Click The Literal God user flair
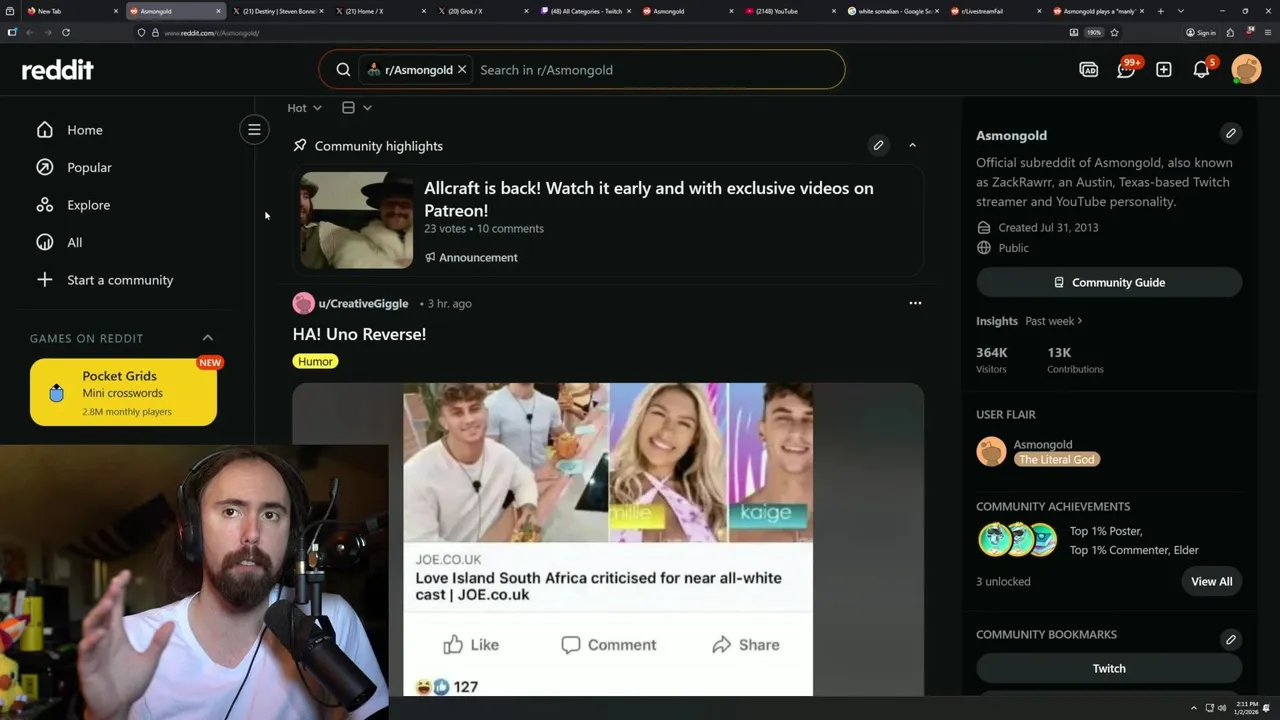Screen dimensions: 1280x720 click(1057, 459)
